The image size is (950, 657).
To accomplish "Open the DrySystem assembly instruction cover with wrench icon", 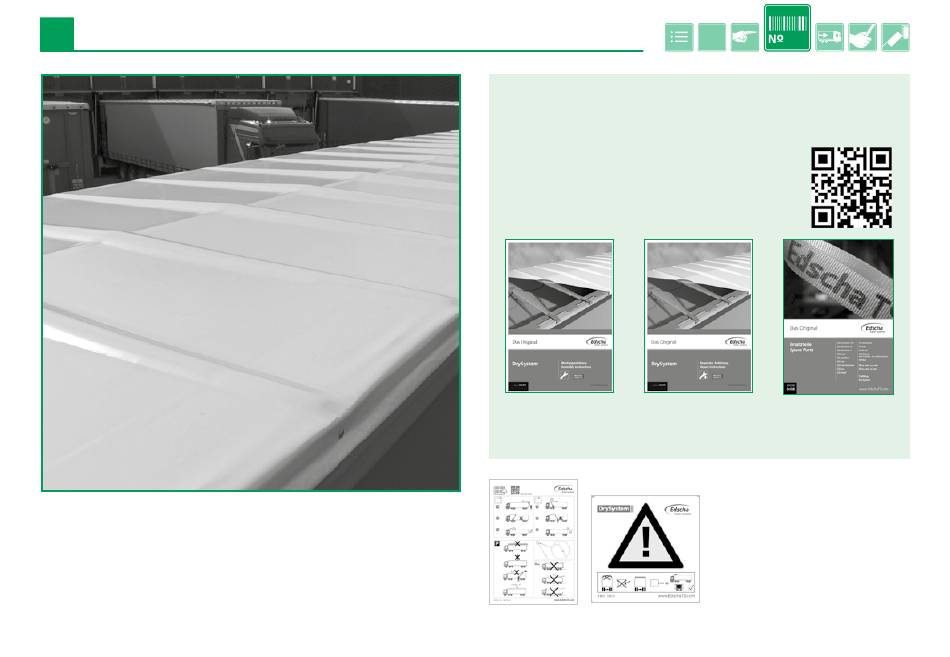I will click(x=559, y=316).
